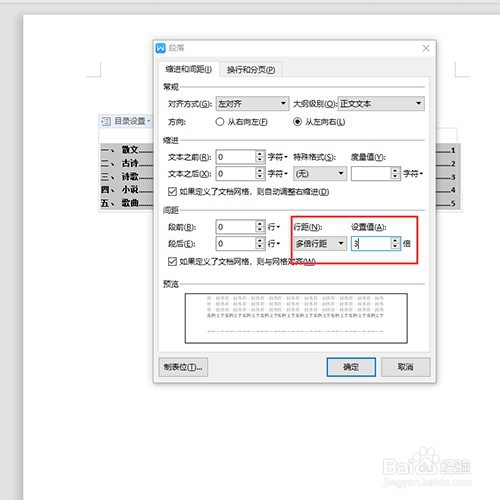Click the 度量值 spinner arrows
Image resolution: width=500 pixels, height=500 pixels.
[x=395, y=173]
